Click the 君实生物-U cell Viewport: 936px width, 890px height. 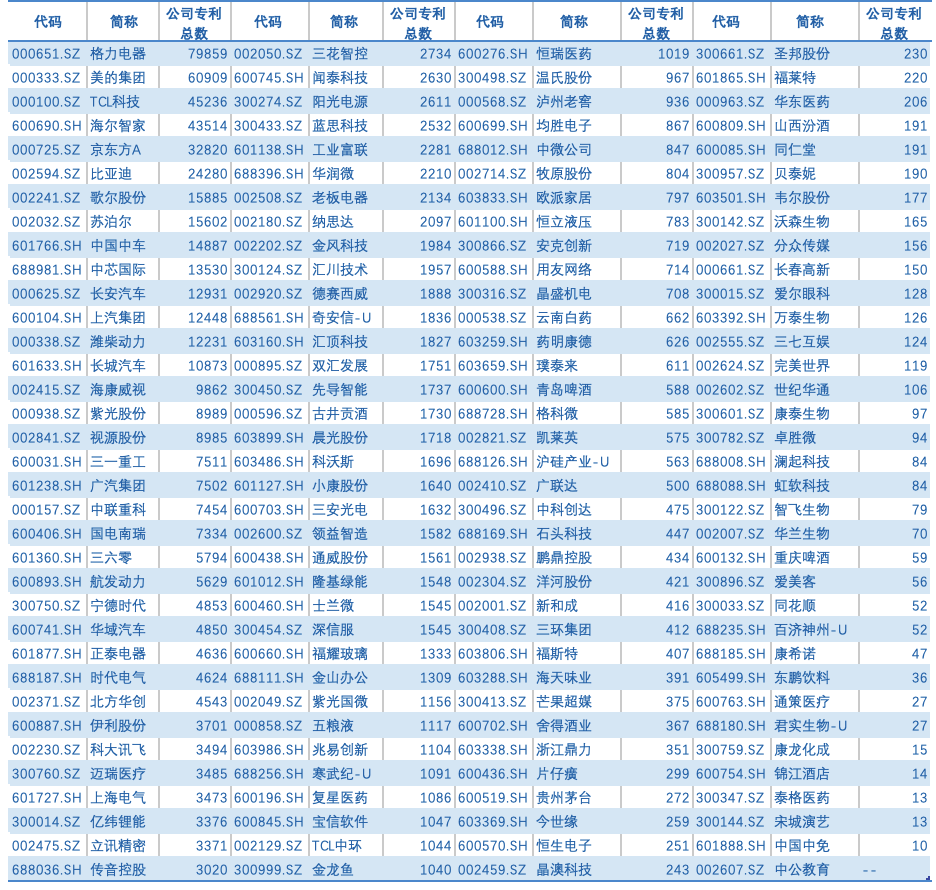coord(811,726)
